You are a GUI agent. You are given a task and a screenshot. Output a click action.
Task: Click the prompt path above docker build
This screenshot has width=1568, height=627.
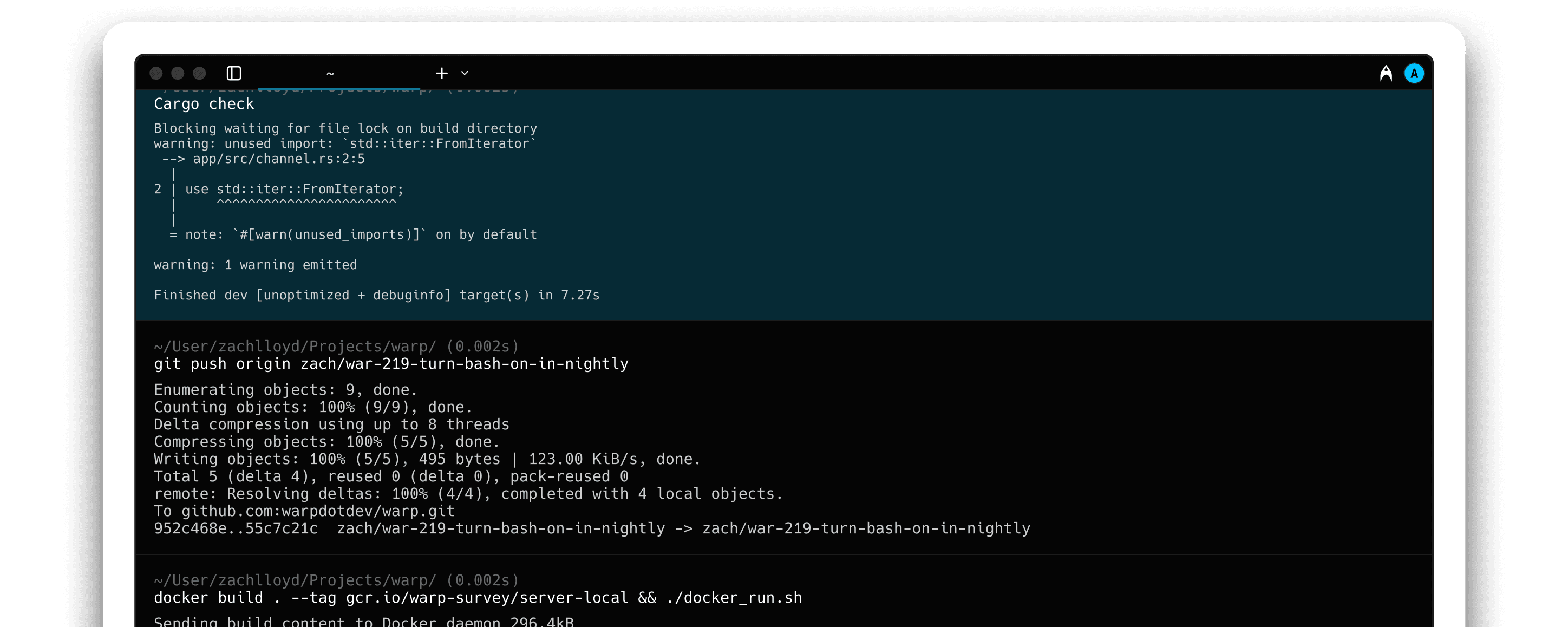coord(336,580)
